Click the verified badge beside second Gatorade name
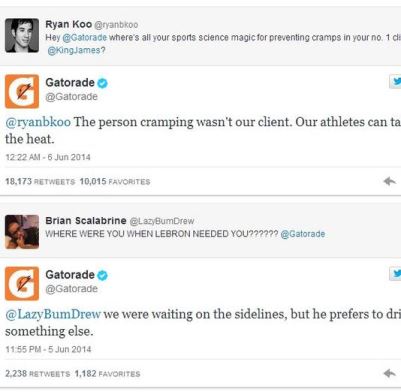 coord(102,275)
